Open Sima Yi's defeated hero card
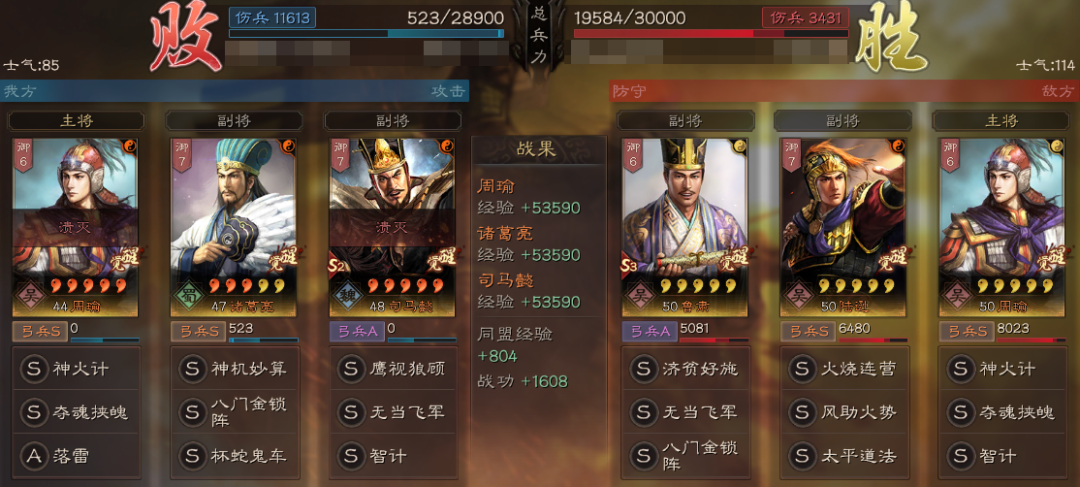The image size is (1080, 487). 392,227
